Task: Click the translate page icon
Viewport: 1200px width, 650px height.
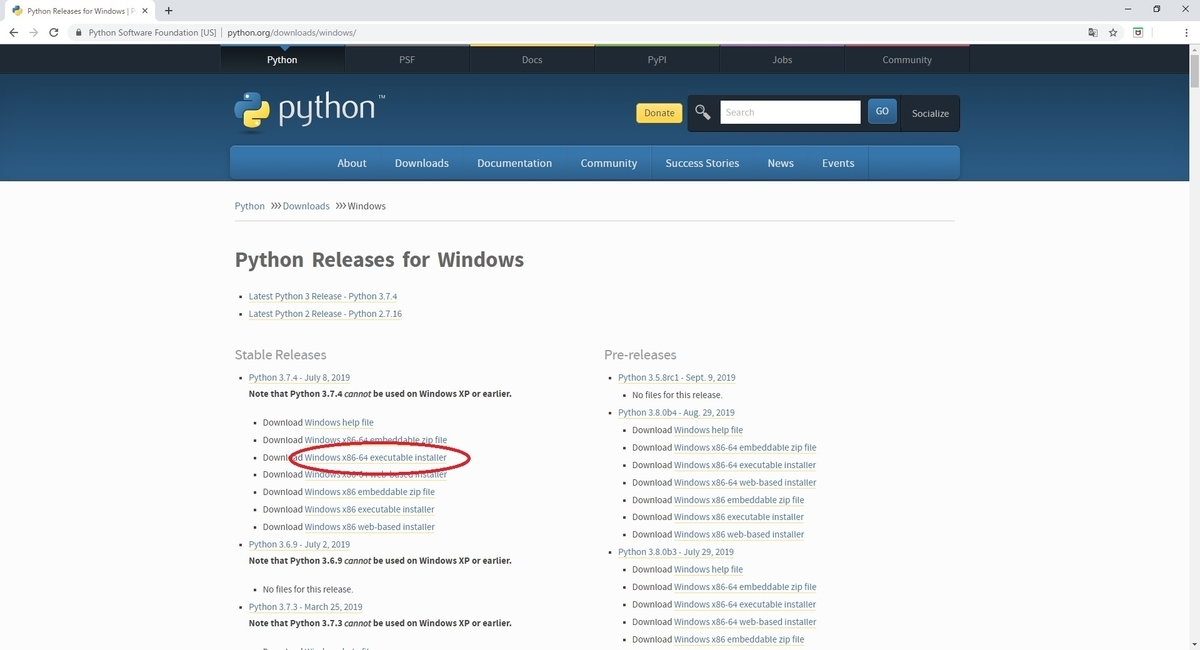Action: [1093, 32]
